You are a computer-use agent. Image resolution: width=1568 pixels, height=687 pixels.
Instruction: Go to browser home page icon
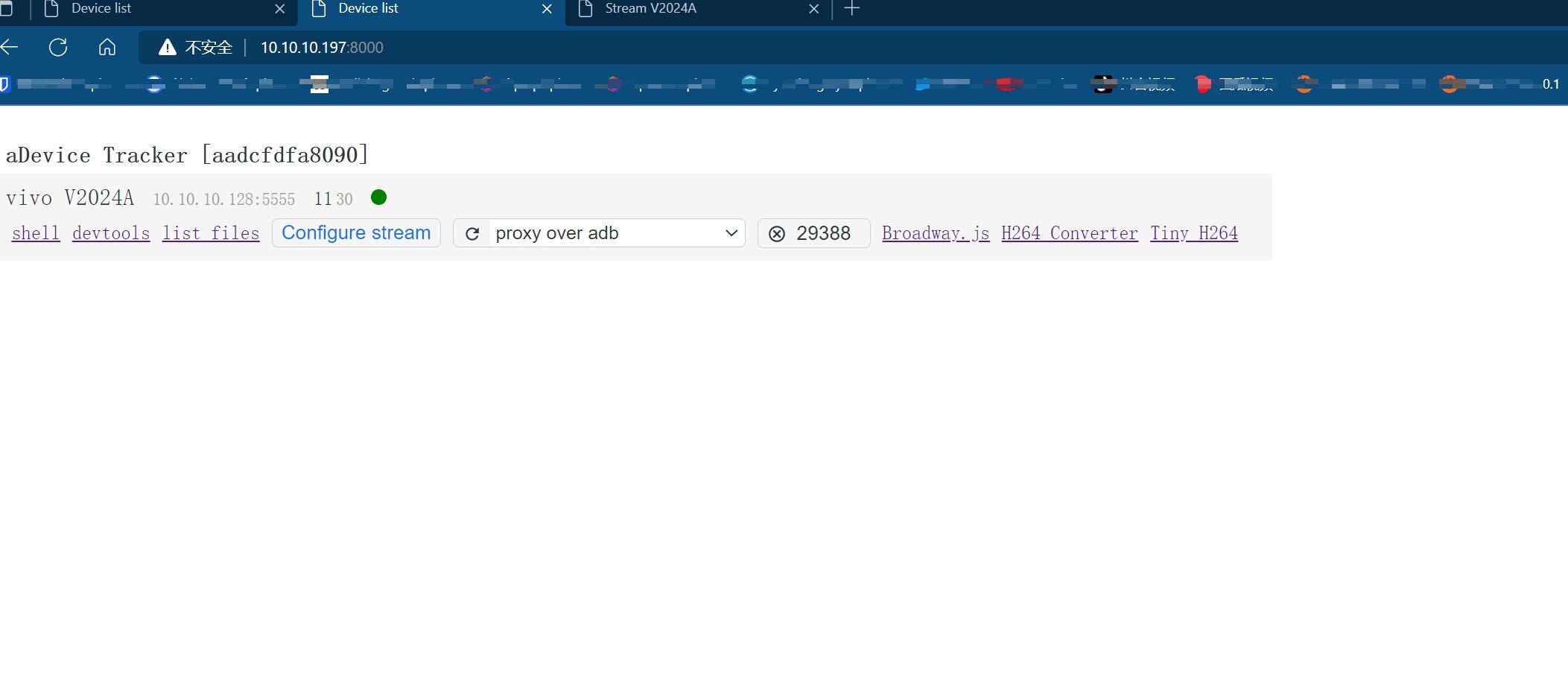[x=107, y=48]
